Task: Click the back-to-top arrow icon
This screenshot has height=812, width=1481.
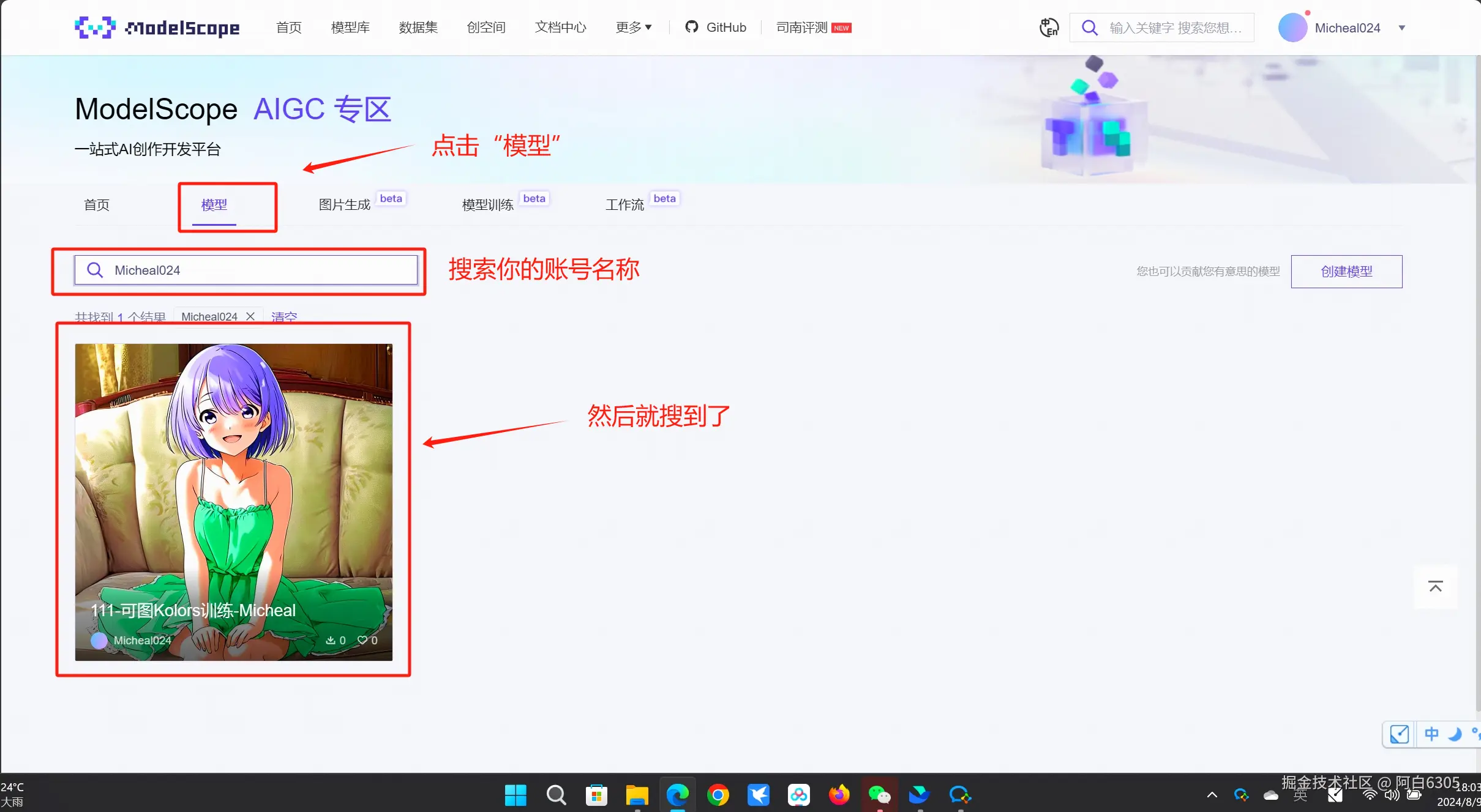Action: (x=1435, y=586)
